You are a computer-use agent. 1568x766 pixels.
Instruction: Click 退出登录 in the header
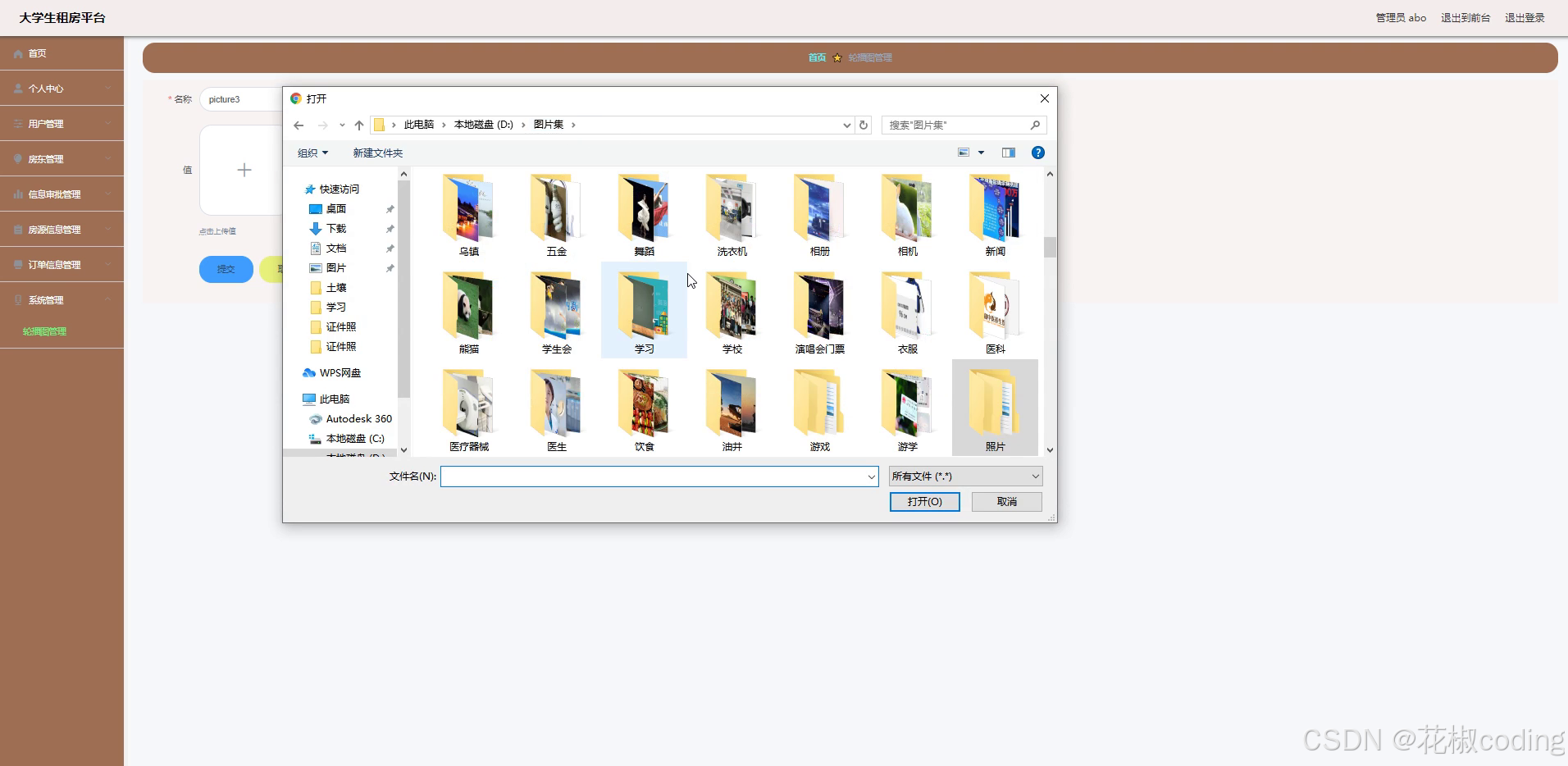[1524, 17]
